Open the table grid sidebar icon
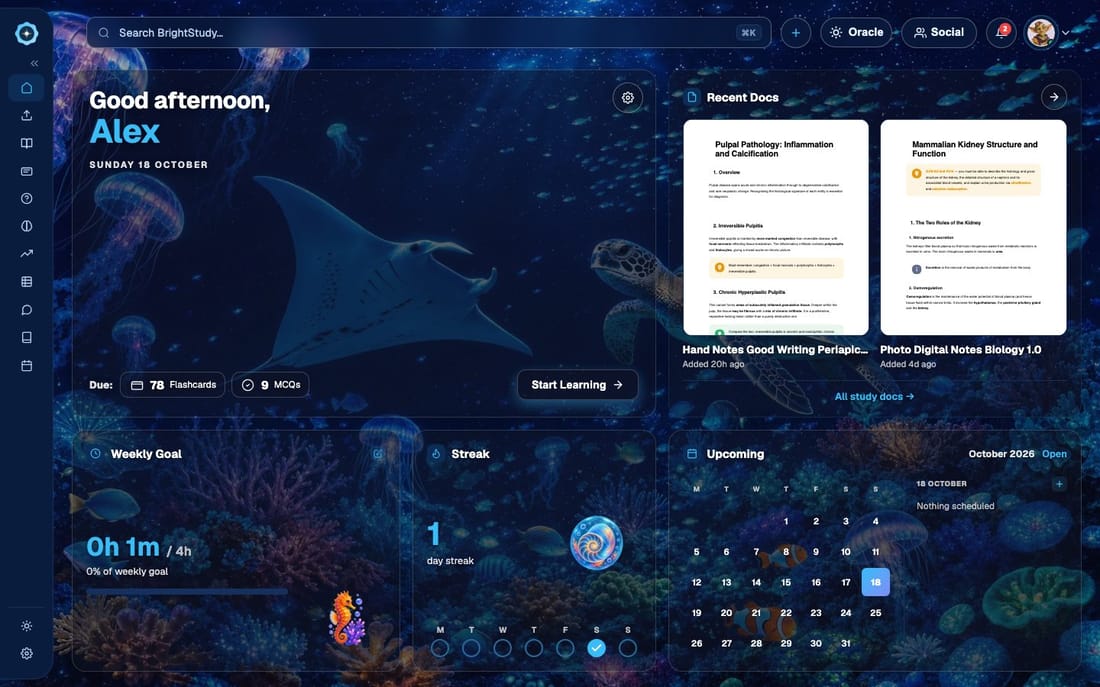Viewport: 1100px width, 687px height. (27, 281)
